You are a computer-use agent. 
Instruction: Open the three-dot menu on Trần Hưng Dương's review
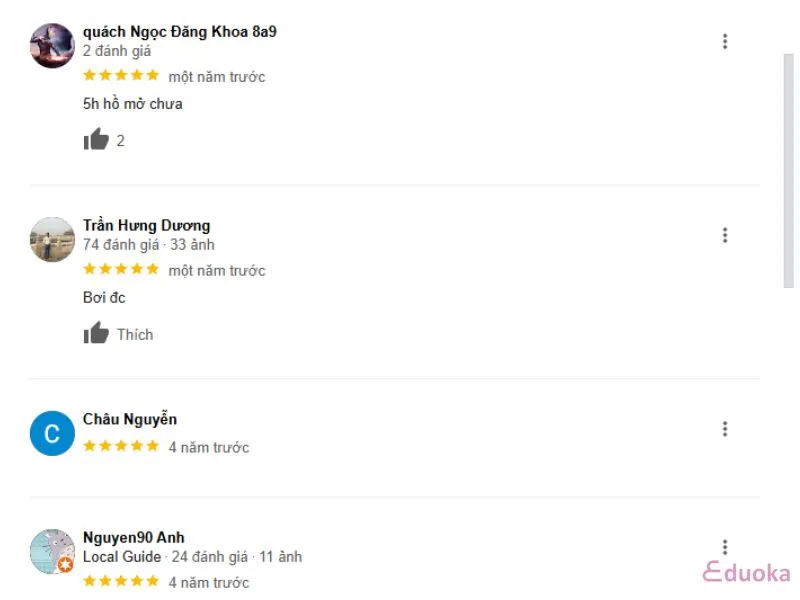tap(724, 234)
